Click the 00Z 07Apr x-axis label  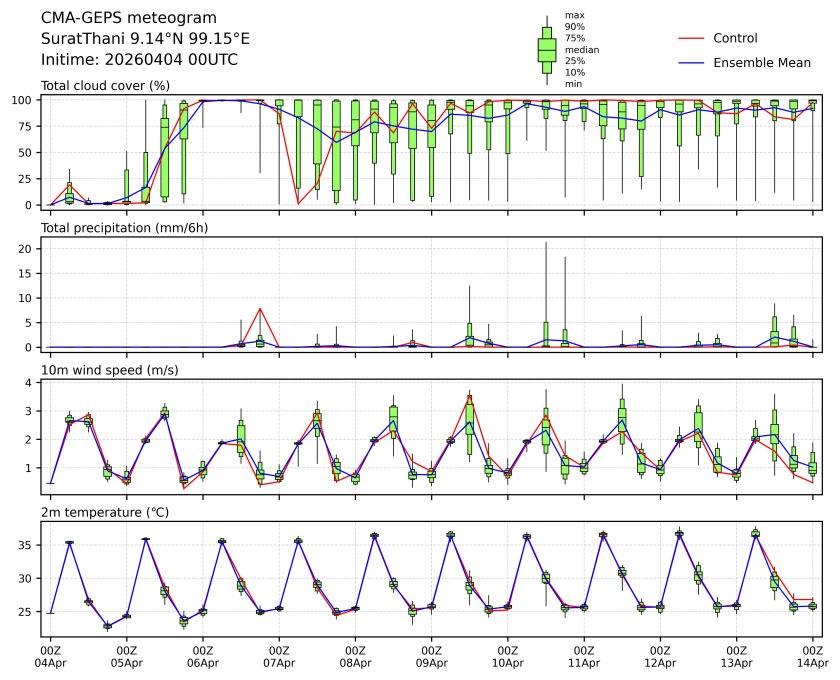click(279, 655)
